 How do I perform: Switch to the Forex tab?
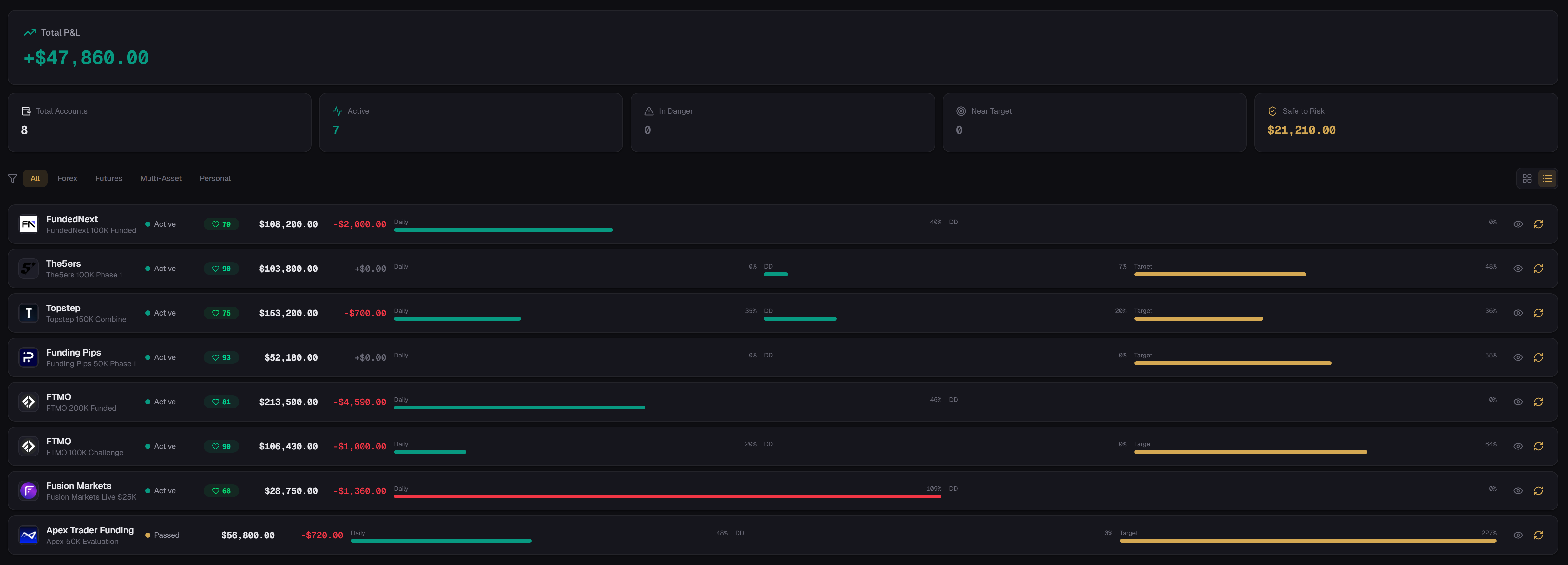(67, 178)
